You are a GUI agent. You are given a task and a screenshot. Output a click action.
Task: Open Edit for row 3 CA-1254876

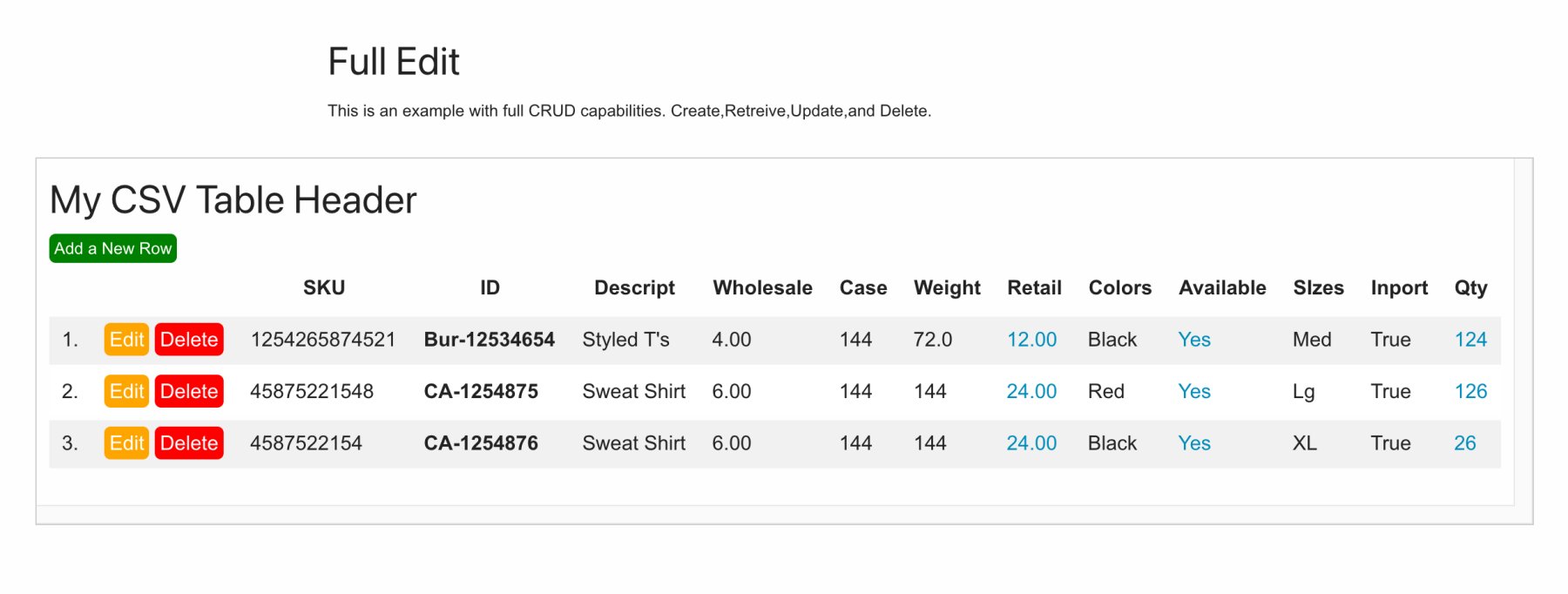point(126,443)
